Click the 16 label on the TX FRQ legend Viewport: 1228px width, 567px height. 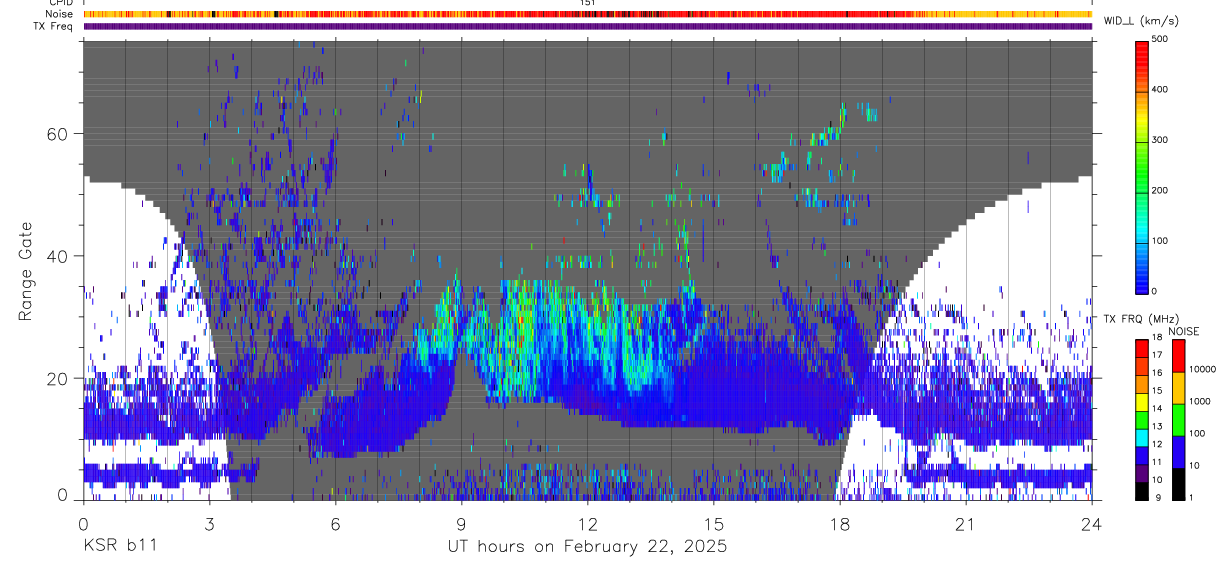(1157, 373)
